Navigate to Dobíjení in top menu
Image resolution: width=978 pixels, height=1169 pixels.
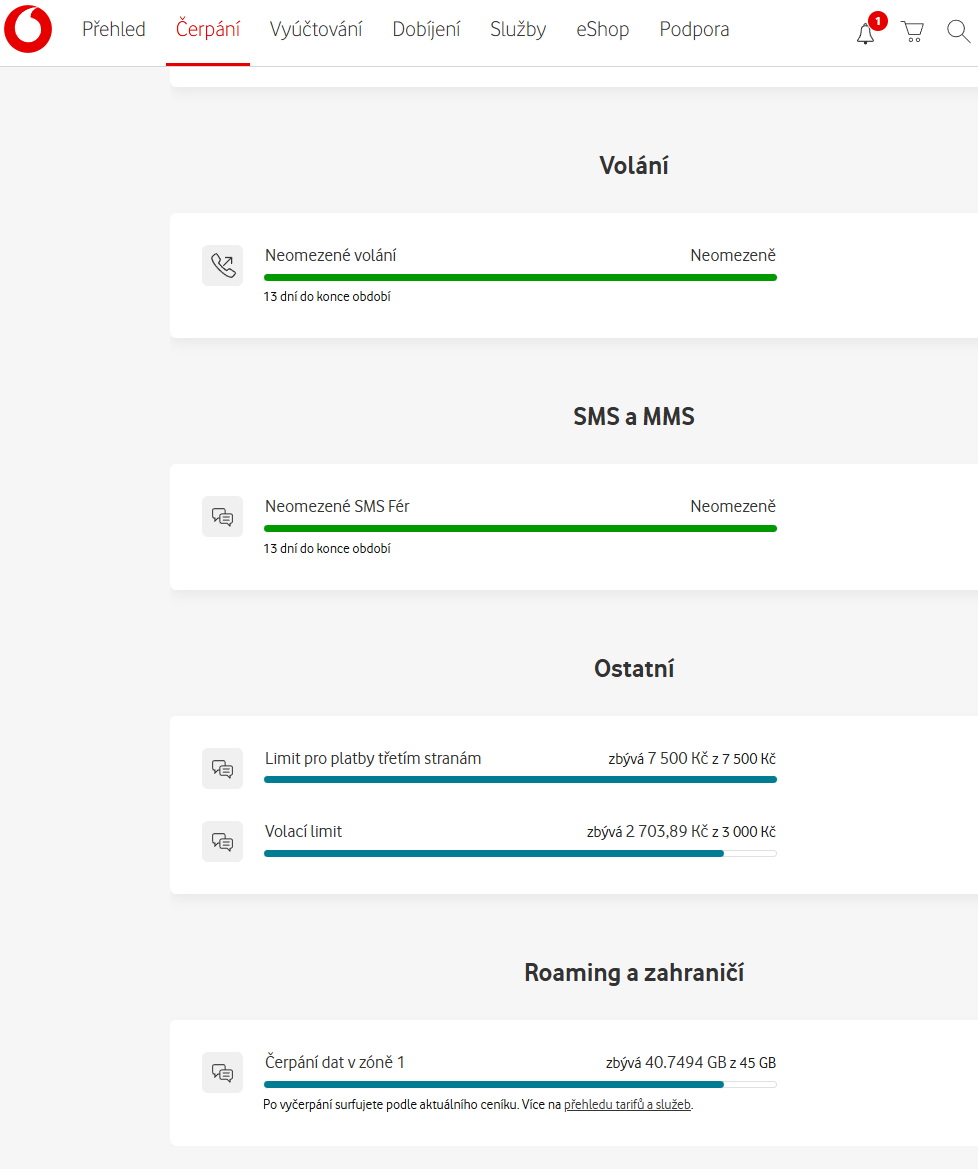(x=426, y=30)
